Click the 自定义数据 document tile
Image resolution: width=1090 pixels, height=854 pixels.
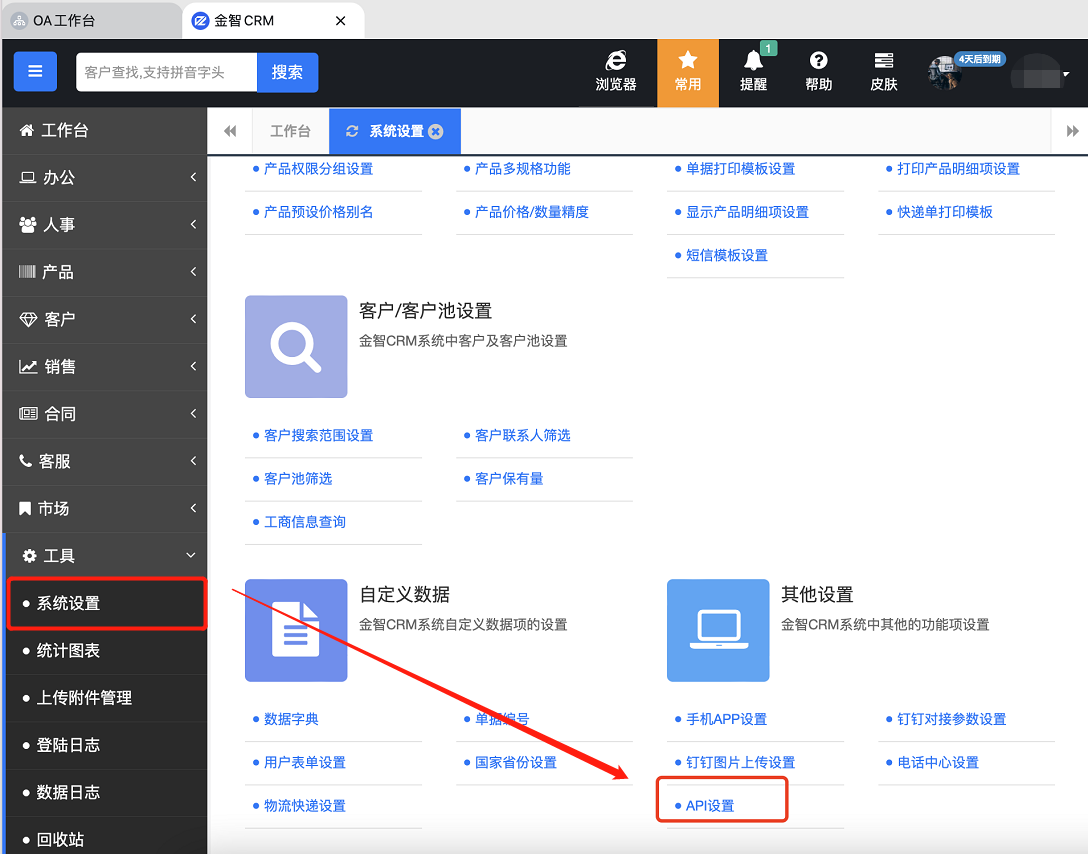click(296, 630)
